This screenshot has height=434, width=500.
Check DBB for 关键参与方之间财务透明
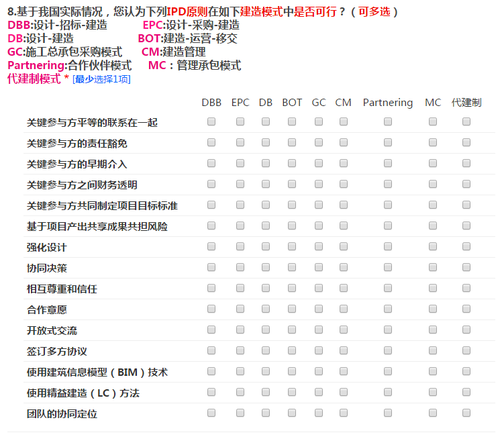pos(211,184)
